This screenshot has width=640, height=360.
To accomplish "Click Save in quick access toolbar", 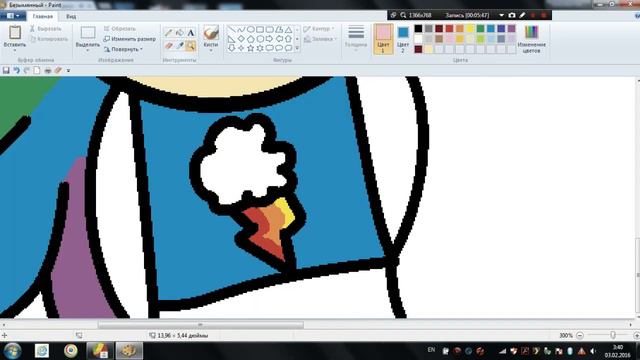I will pos(6,70).
